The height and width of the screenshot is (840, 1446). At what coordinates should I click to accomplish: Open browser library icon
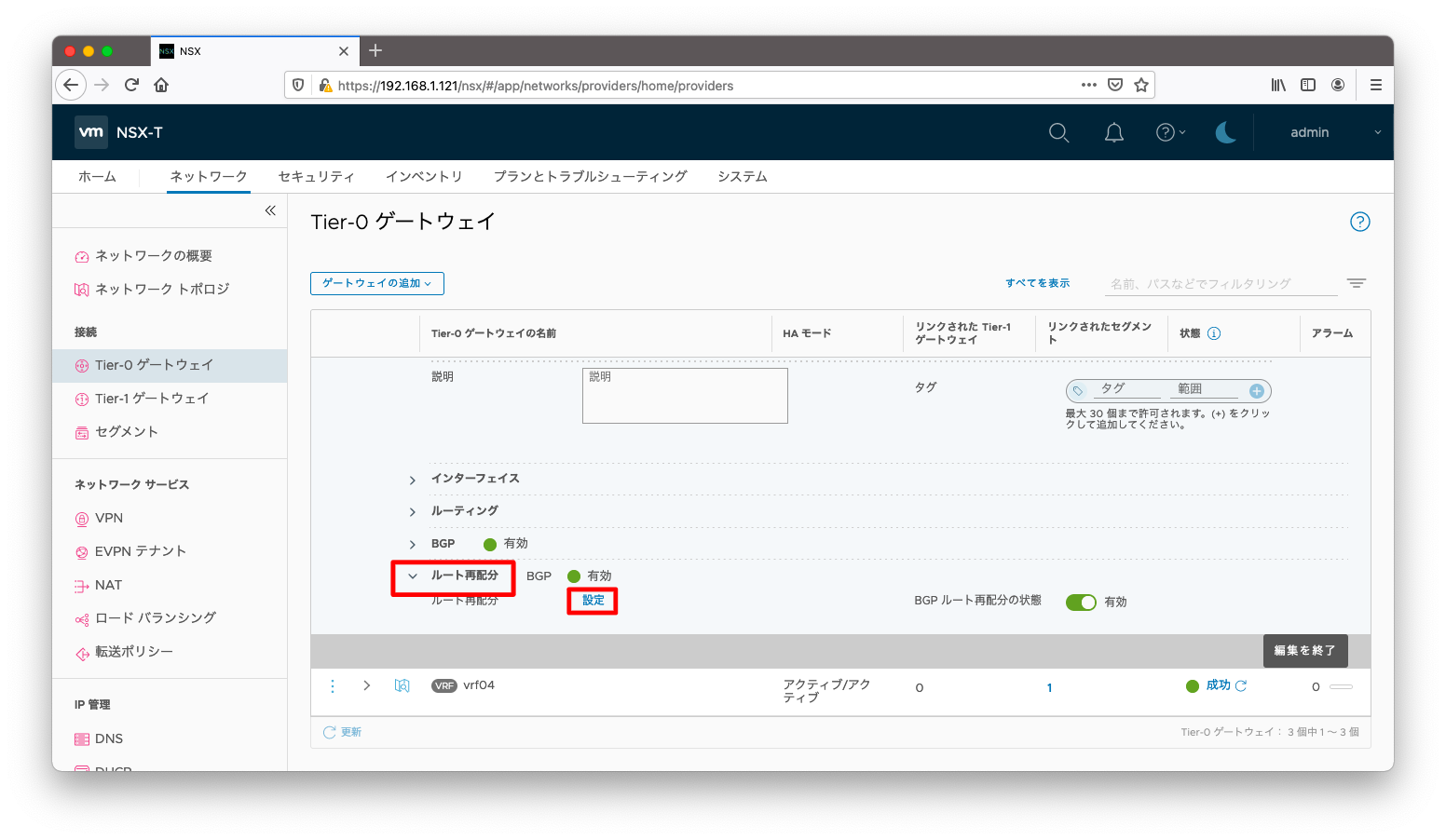(1278, 85)
